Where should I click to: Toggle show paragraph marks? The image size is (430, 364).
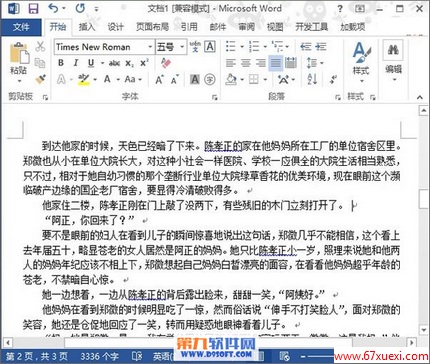(333, 79)
